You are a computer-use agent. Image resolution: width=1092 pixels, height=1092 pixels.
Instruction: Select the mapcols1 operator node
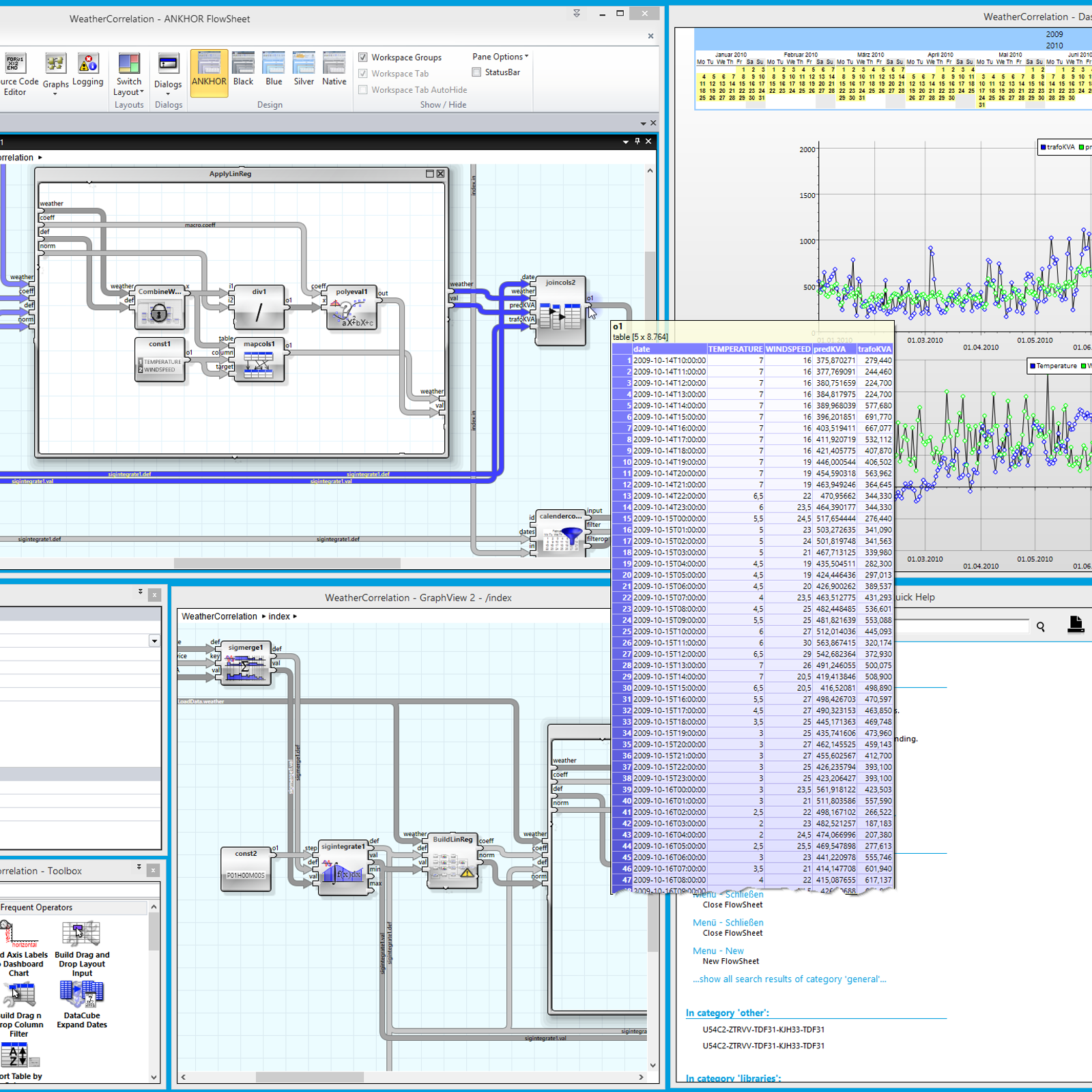coord(259,360)
